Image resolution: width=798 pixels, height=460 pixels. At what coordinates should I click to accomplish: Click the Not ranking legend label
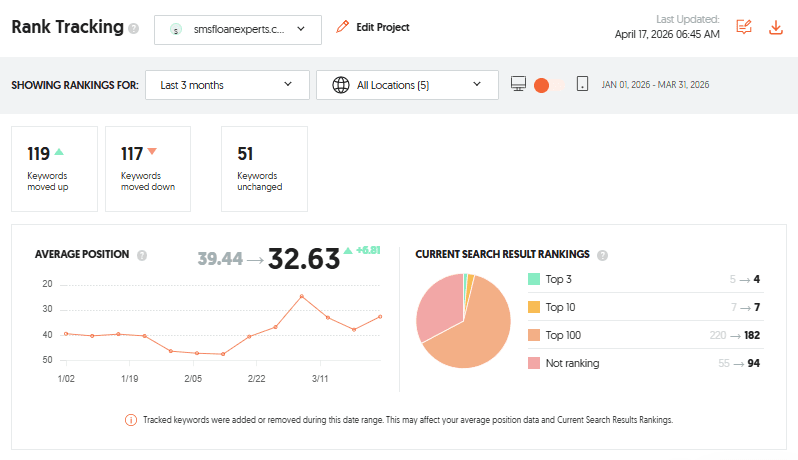point(573,363)
